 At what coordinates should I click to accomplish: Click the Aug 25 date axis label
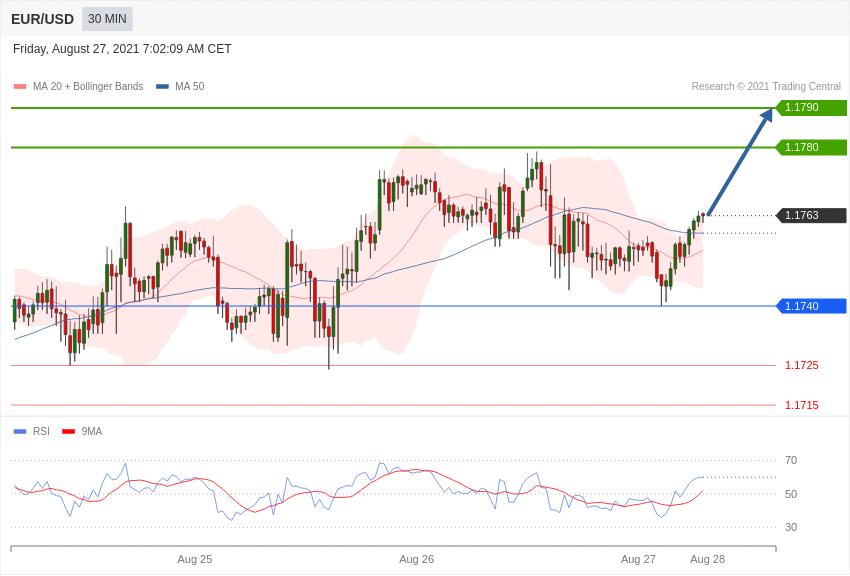[195, 559]
